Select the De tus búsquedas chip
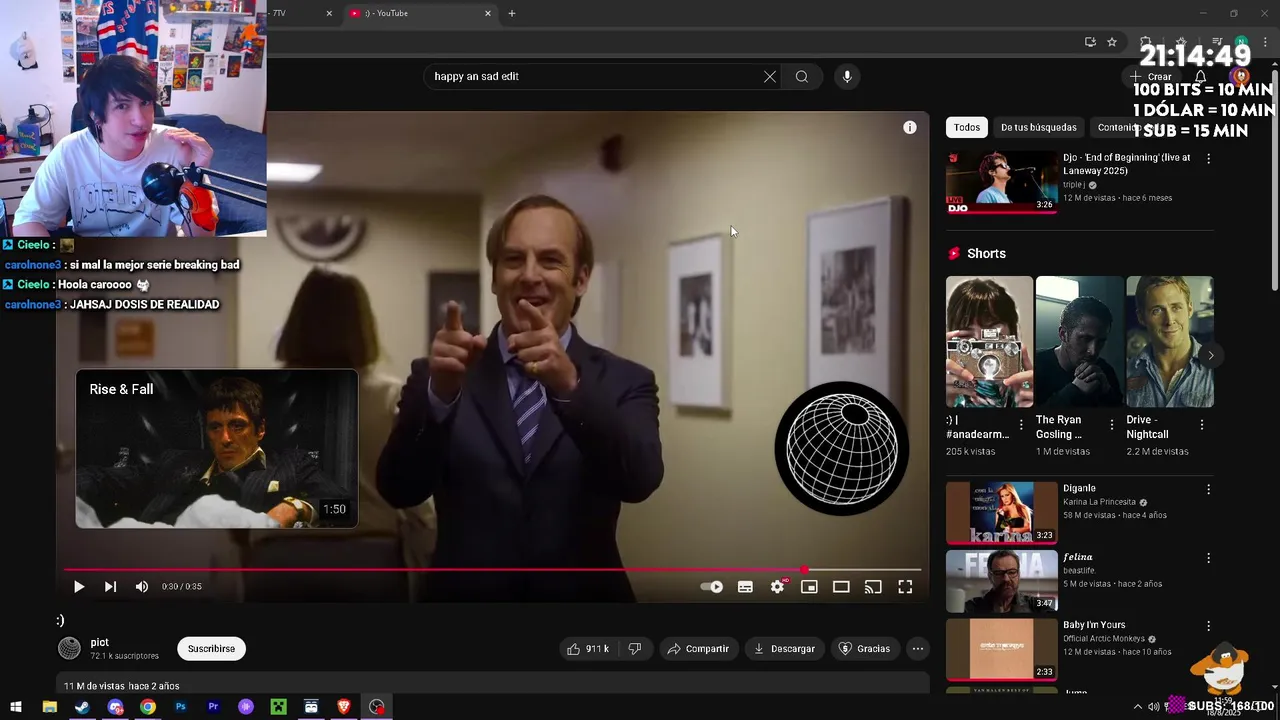This screenshot has height=720, width=1280. (x=1039, y=127)
